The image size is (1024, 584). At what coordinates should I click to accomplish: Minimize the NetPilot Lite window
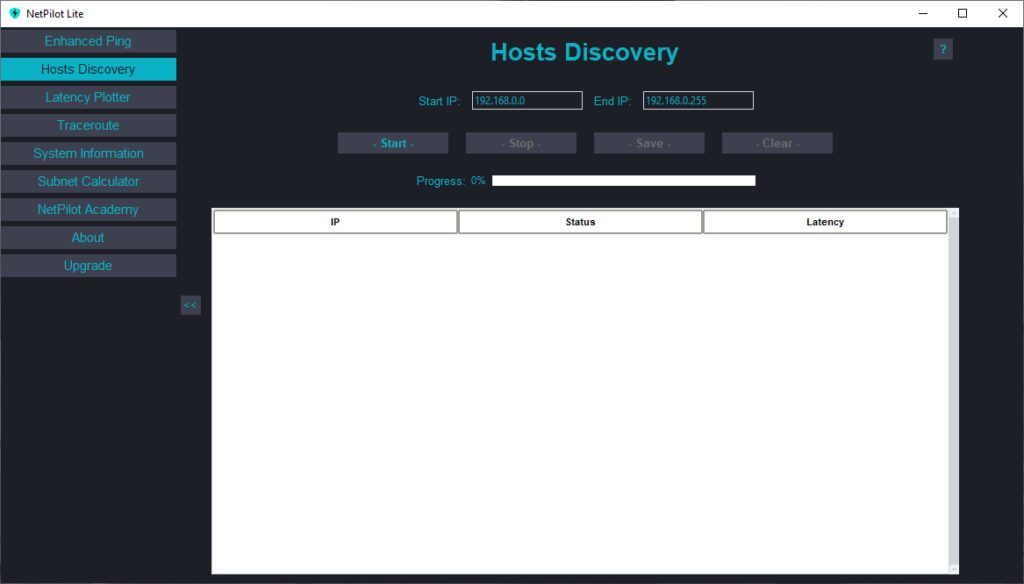[x=923, y=13]
